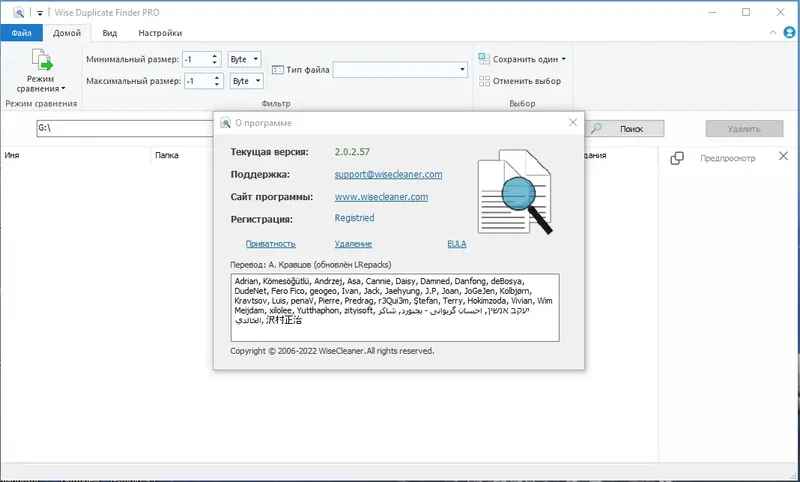Open the www.wisecleaner.com link
This screenshot has height=482, width=800.
pos(381,197)
